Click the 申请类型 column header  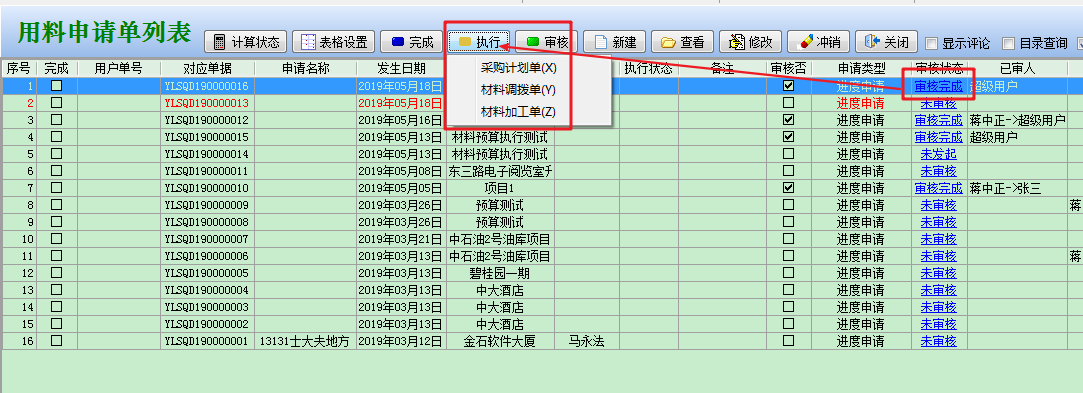point(861,68)
